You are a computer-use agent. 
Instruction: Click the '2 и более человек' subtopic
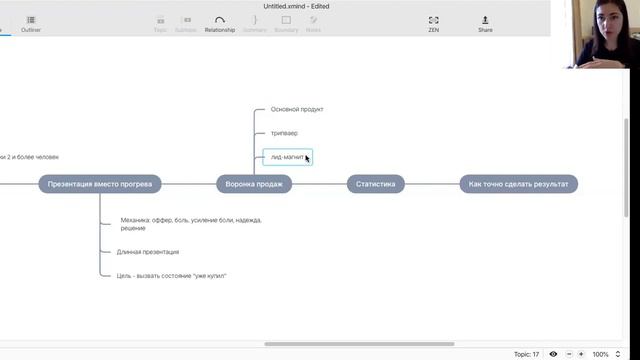click(x=29, y=157)
